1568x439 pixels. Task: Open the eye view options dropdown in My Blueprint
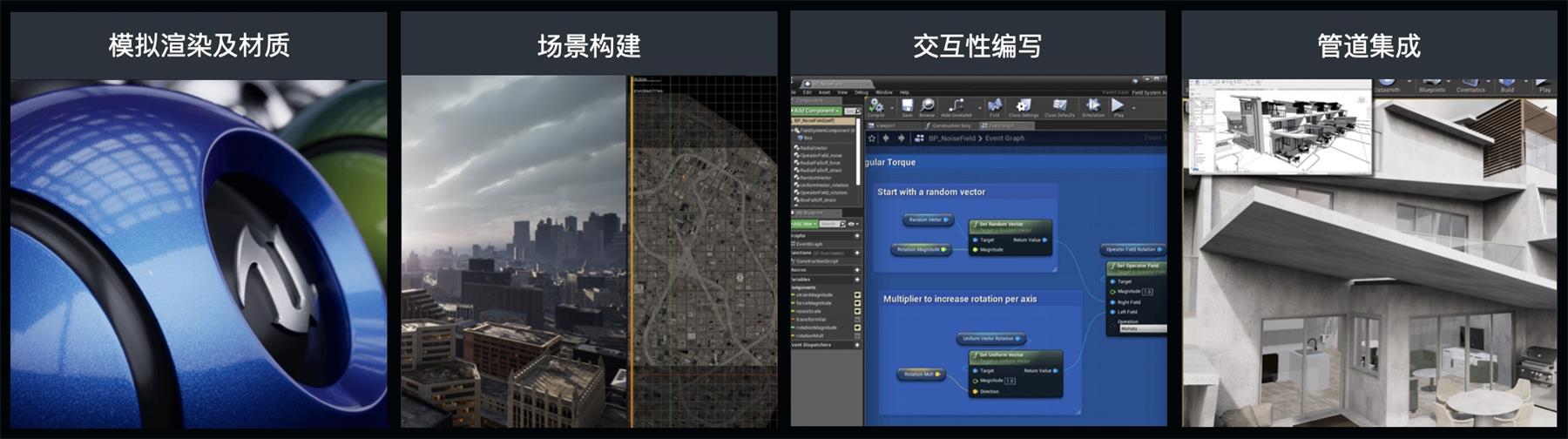[853, 224]
